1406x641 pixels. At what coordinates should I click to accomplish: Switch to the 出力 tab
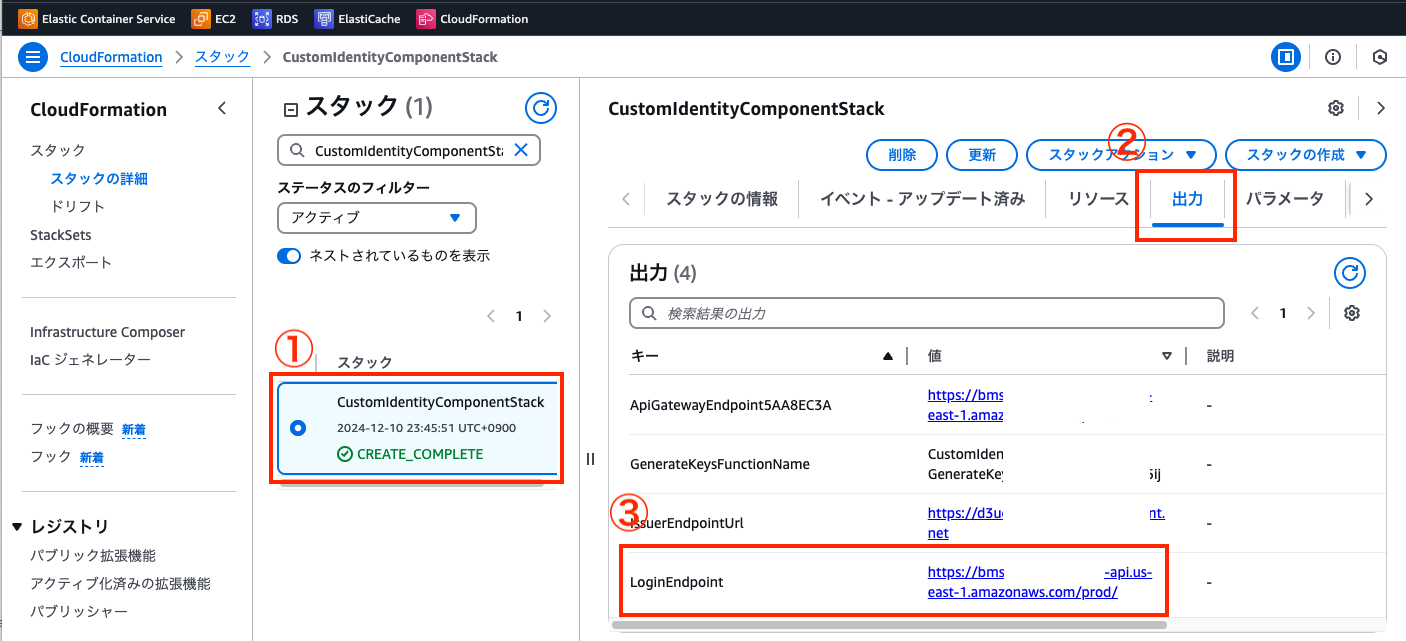(1187, 198)
